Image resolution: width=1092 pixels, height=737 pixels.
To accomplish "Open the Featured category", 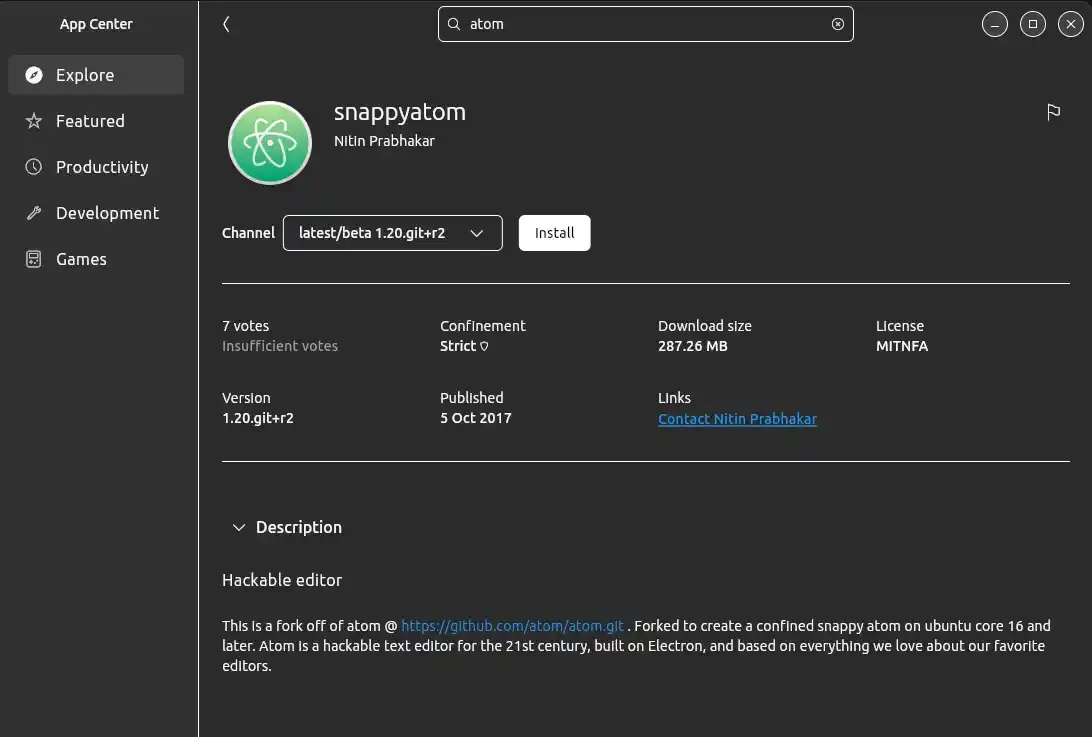I will tap(96, 121).
